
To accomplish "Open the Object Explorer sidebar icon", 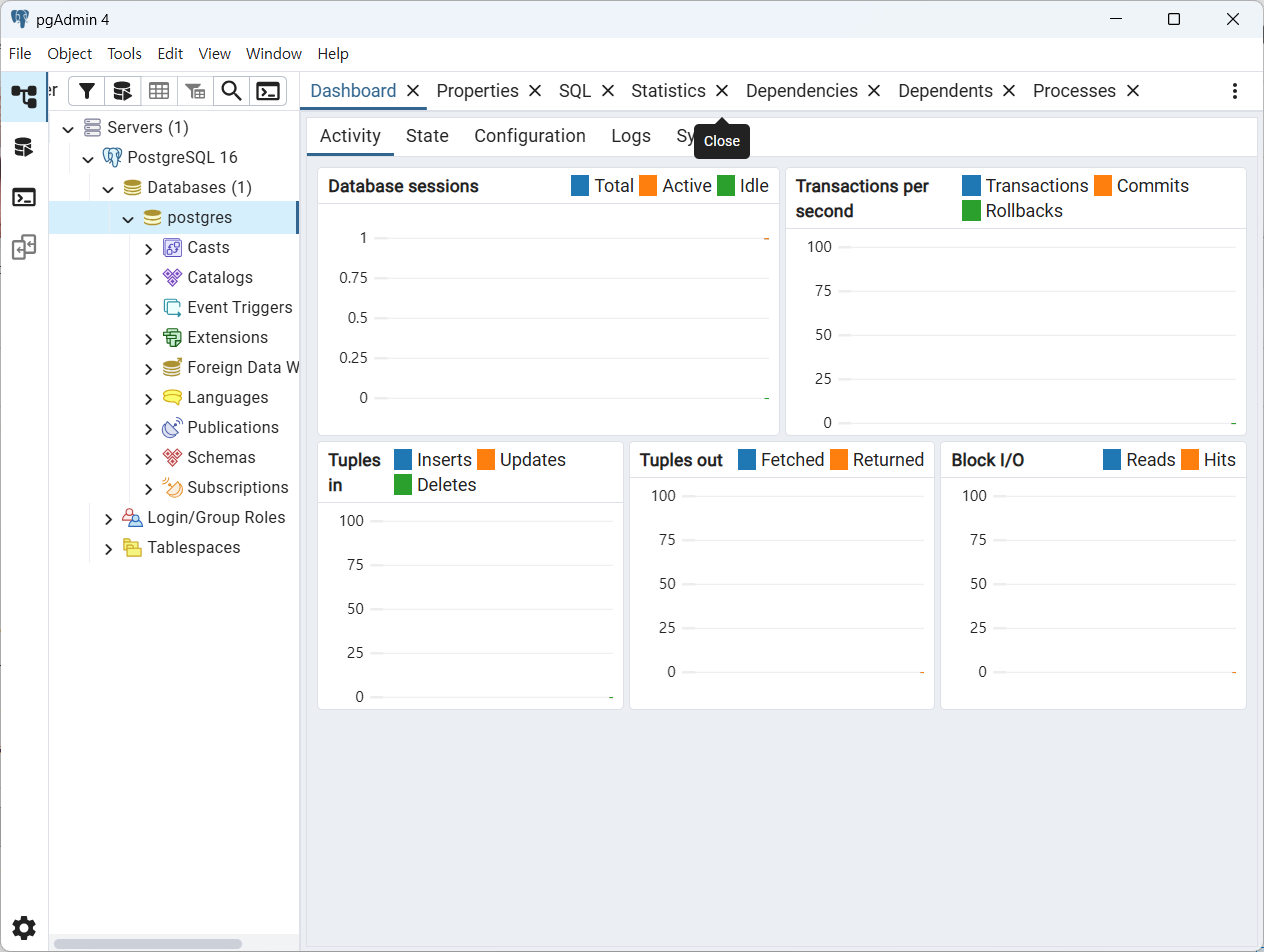I will (x=24, y=97).
